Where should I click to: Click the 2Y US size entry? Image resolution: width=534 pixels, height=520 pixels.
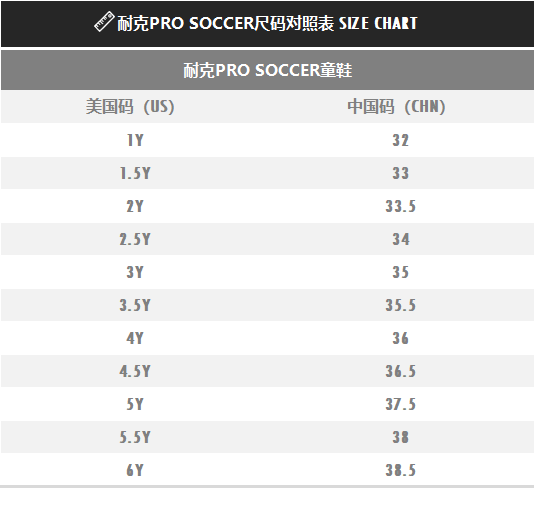click(x=135, y=206)
